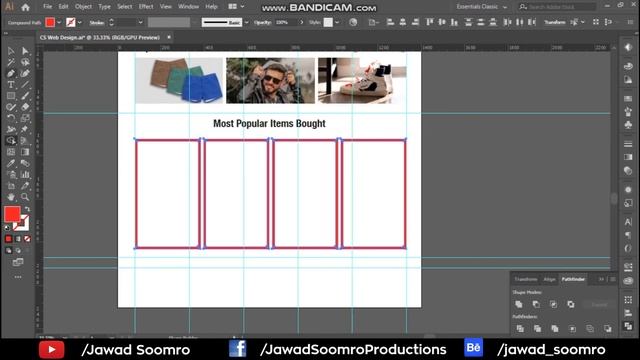
Task: Open the fill color dropdown in control bar
Action: [x=59, y=22]
